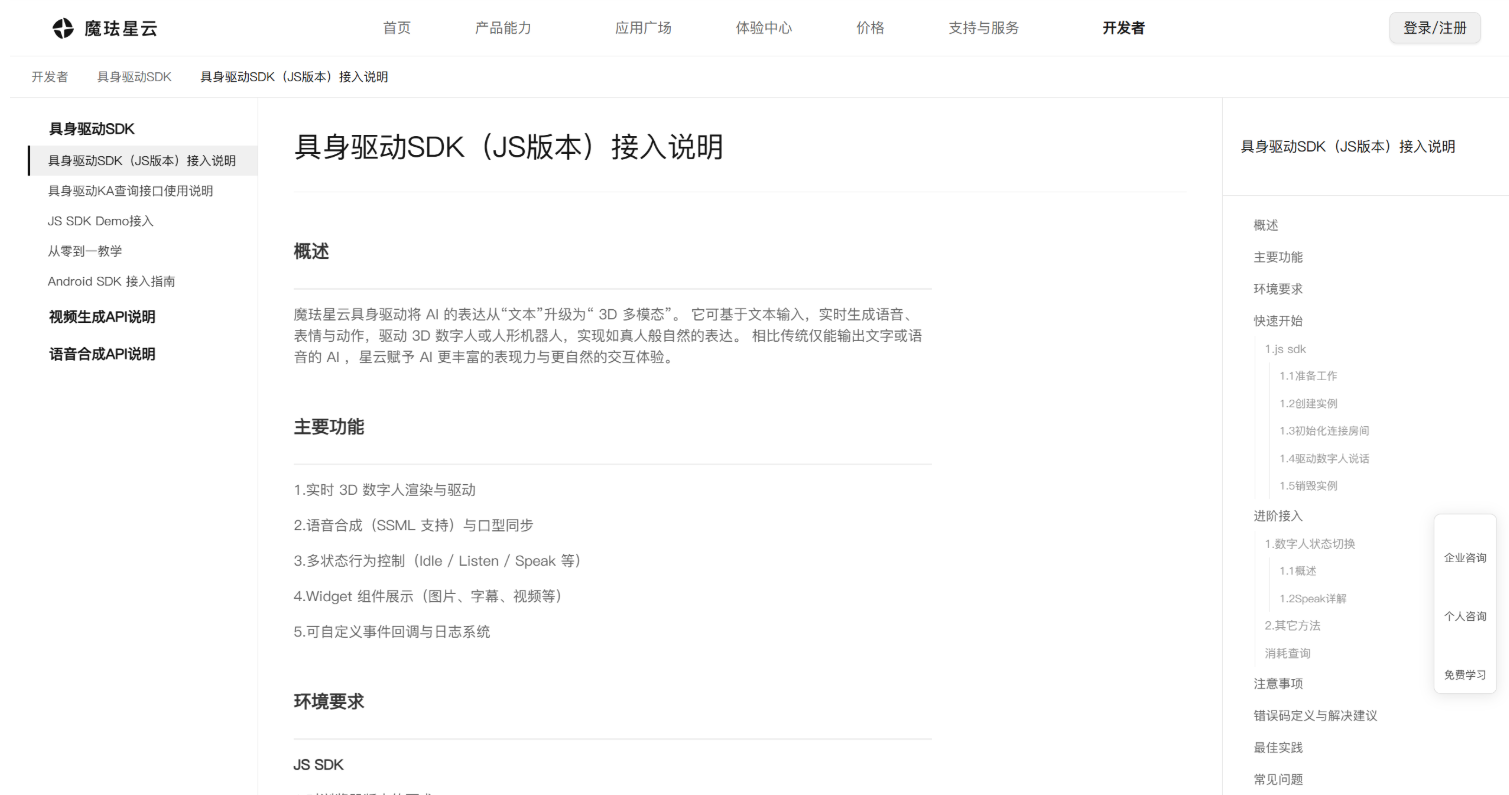Click the 登录/注册 button
This screenshot has width=1509, height=795.
pos(1435,28)
